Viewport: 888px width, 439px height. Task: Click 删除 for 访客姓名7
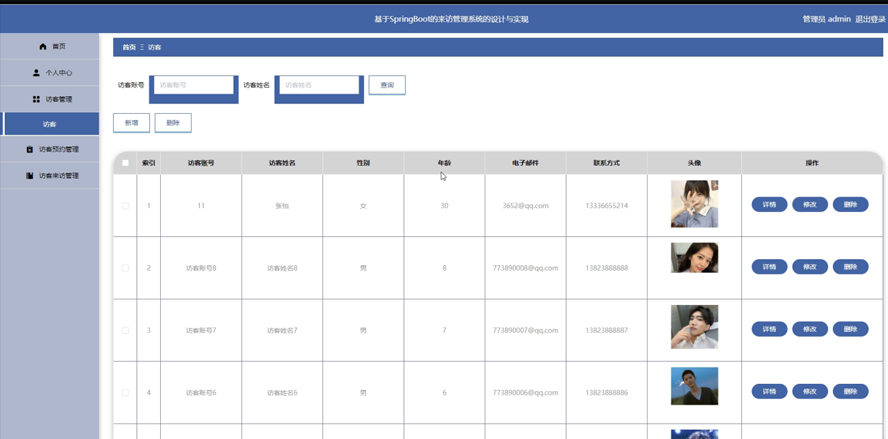tap(850, 329)
